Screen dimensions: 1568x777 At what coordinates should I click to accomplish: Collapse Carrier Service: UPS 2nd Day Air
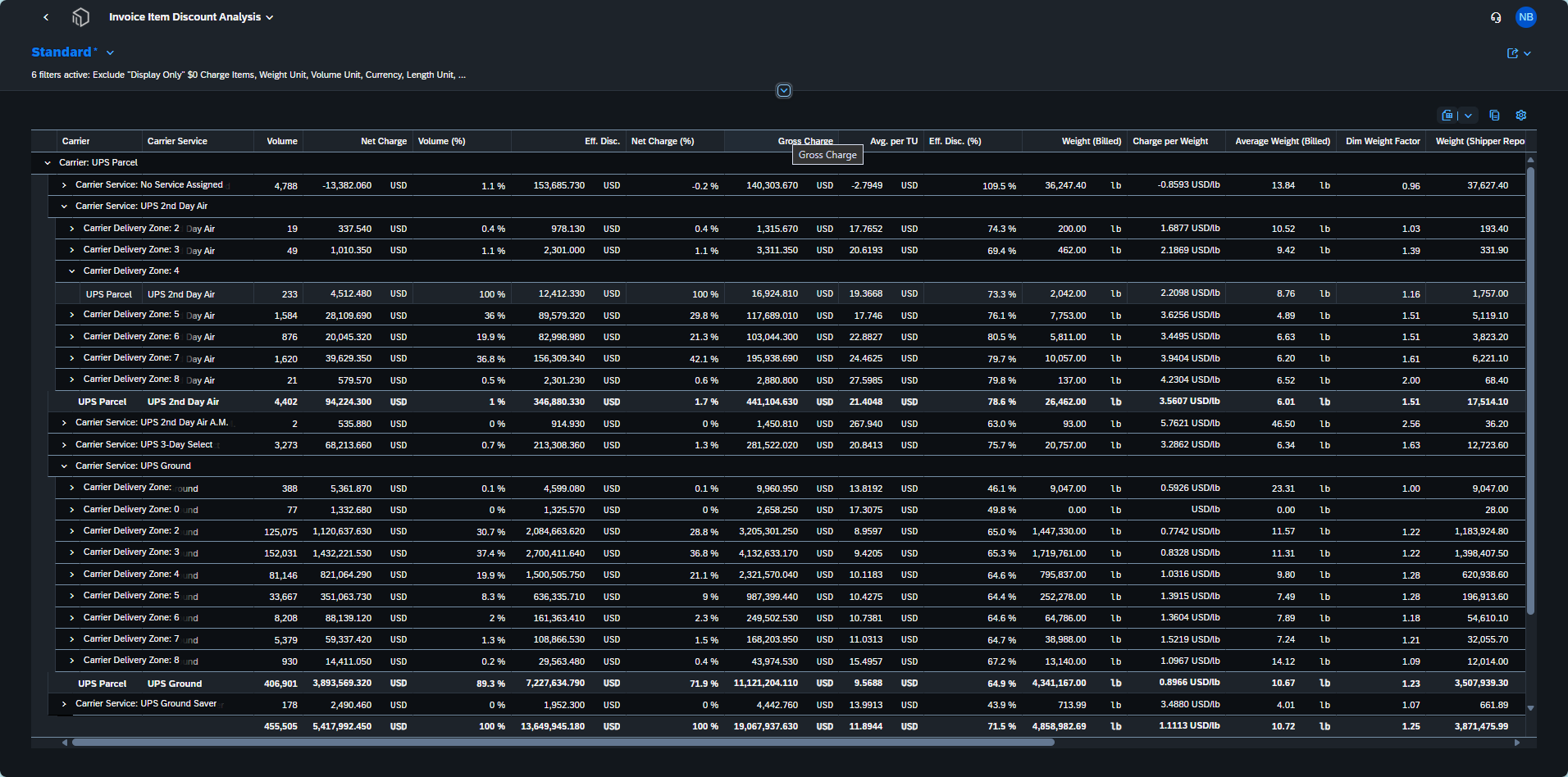point(64,207)
